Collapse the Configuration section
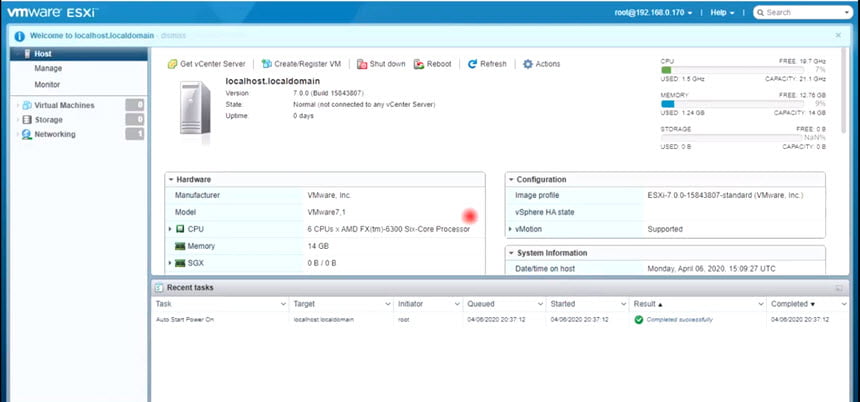 511,179
